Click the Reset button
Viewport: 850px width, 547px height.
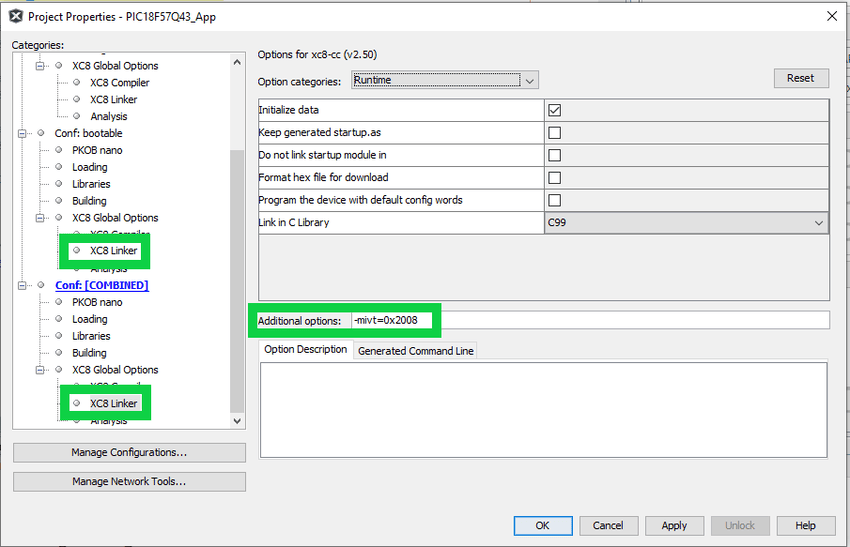click(x=800, y=78)
